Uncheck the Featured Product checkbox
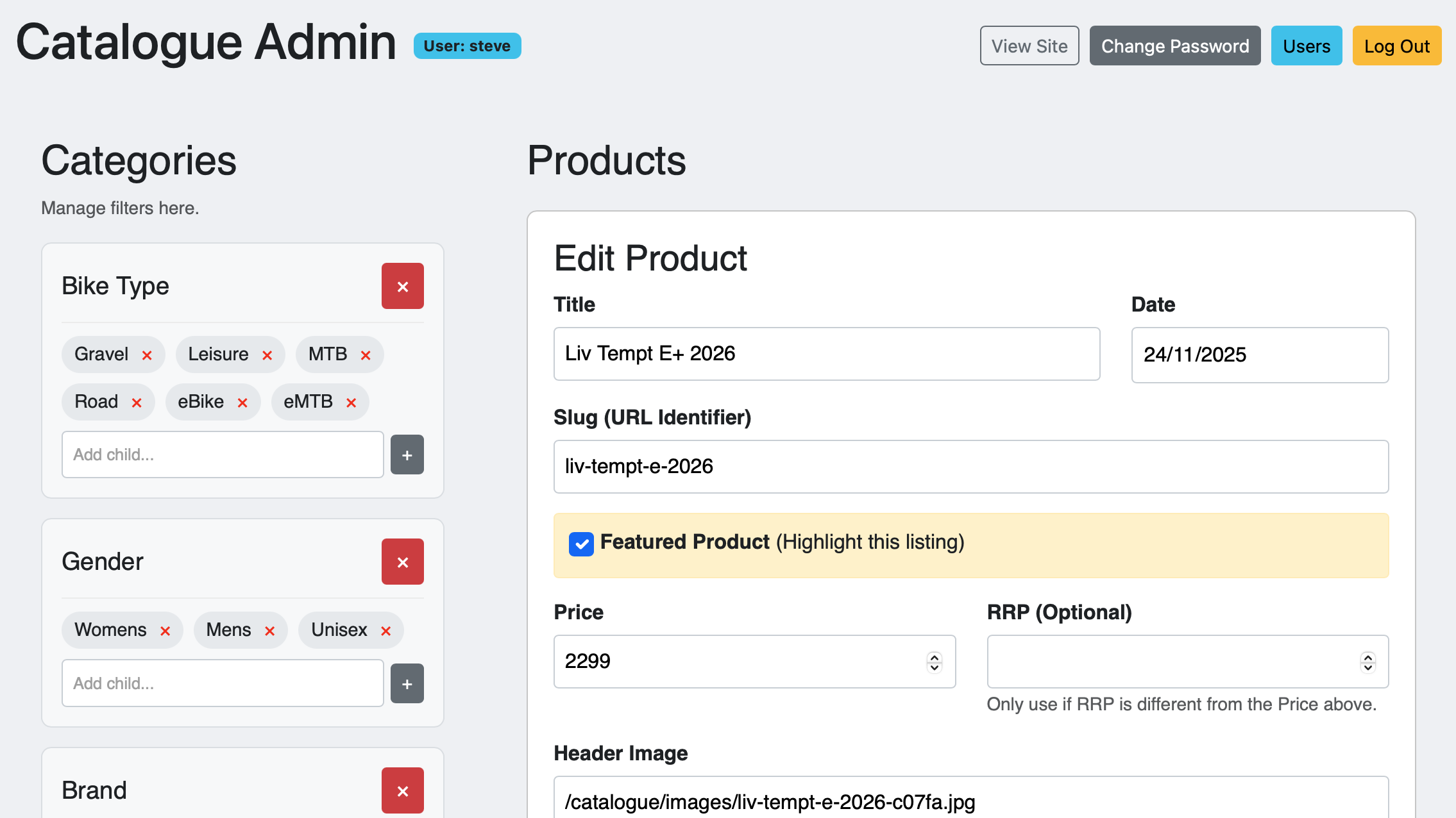Screen dimensions: 1456x818 [x=581, y=544]
